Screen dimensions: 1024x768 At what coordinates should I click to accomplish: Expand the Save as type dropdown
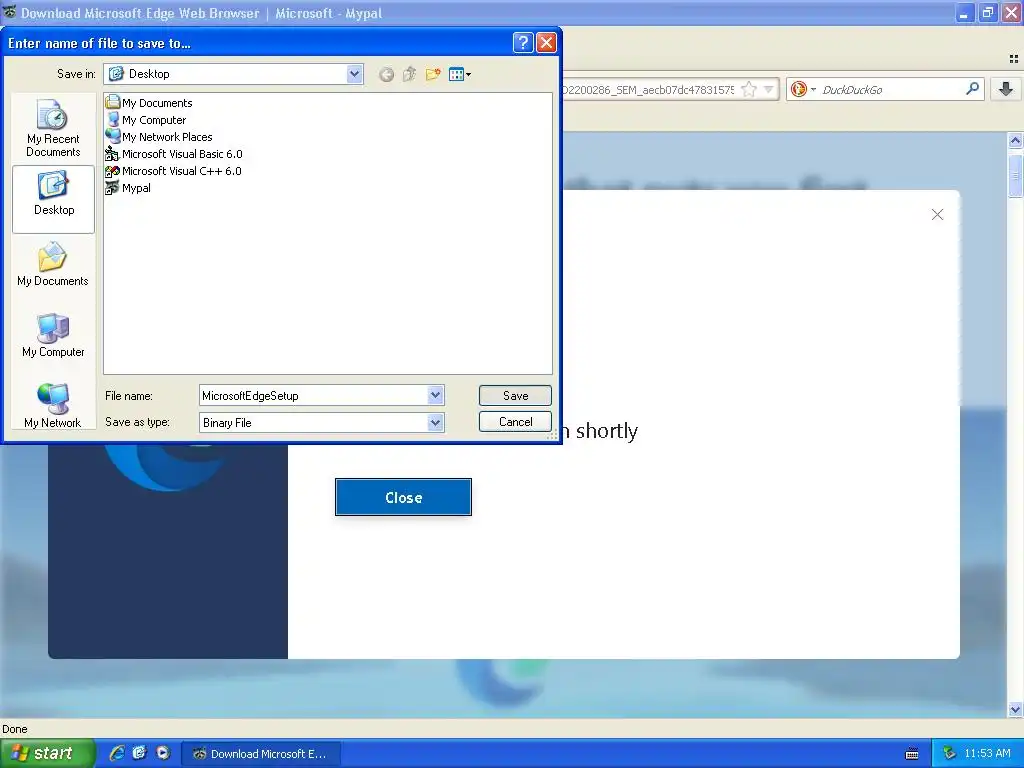(x=436, y=423)
